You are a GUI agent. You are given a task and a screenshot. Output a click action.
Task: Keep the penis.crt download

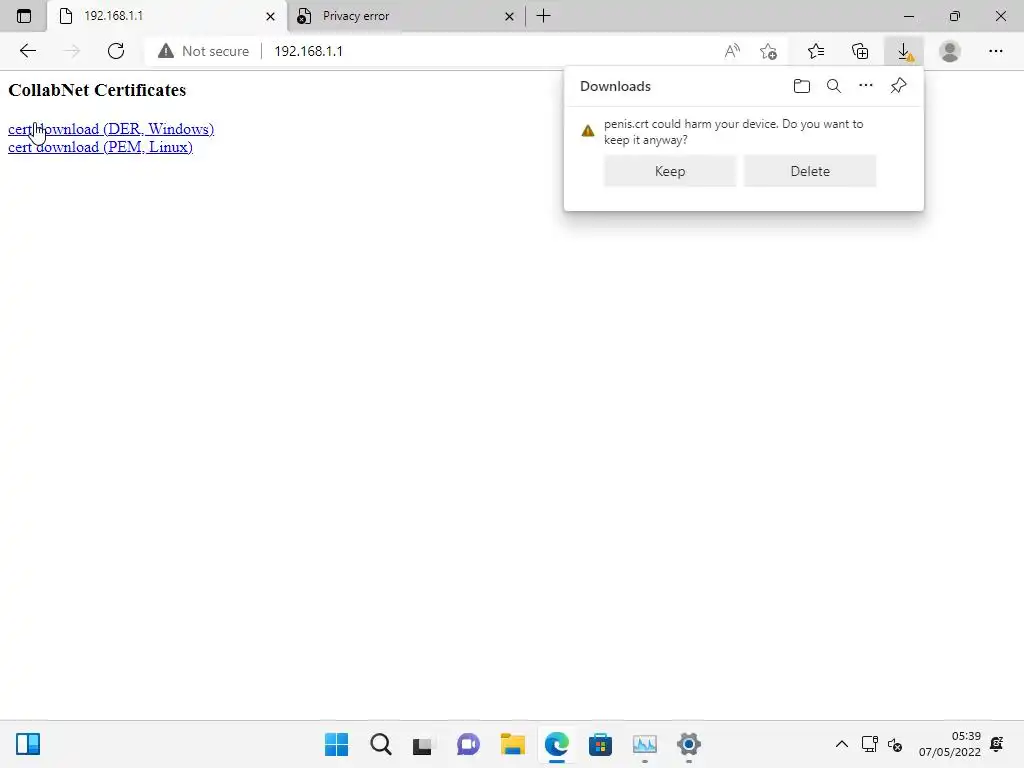pos(670,171)
